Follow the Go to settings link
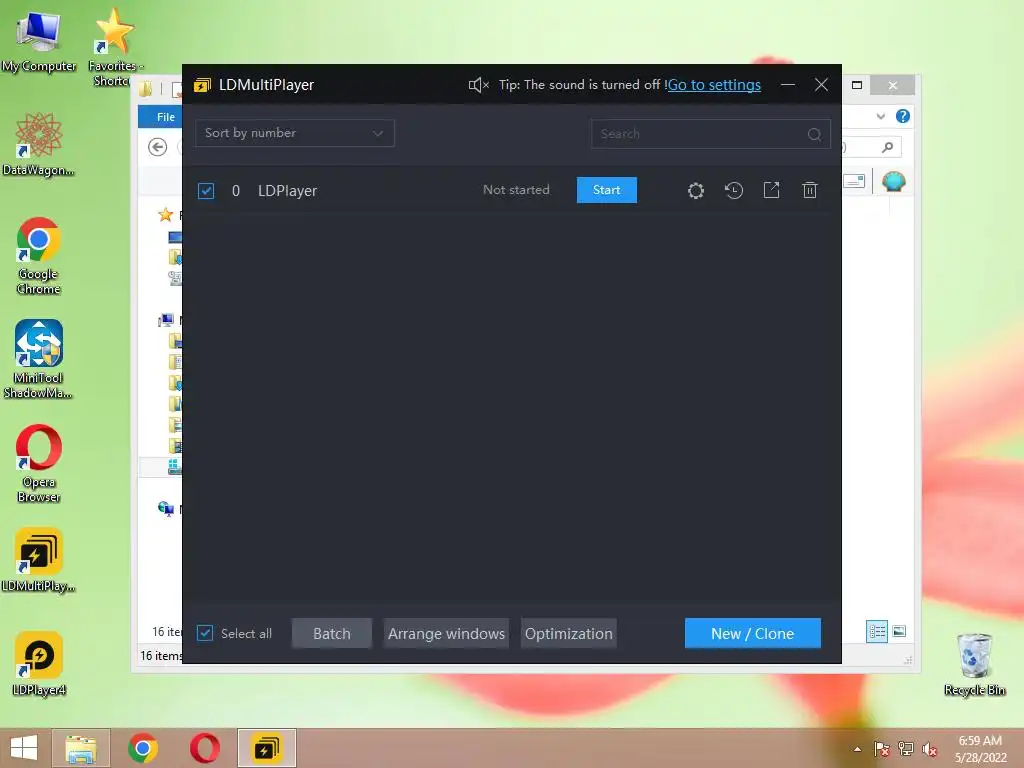The height and width of the screenshot is (768, 1024). (714, 85)
